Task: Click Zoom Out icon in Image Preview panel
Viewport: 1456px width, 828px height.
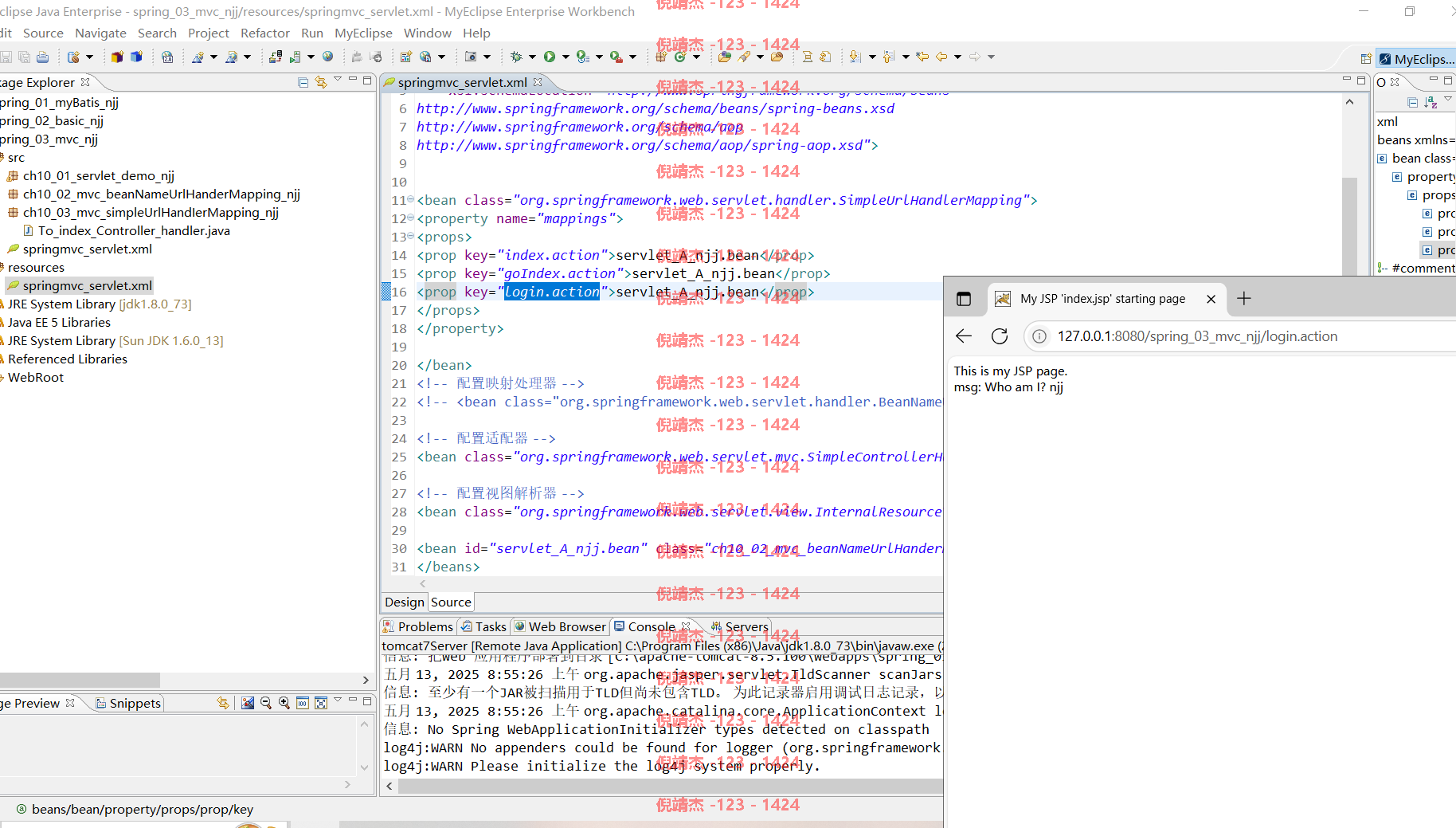Action: [x=266, y=703]
